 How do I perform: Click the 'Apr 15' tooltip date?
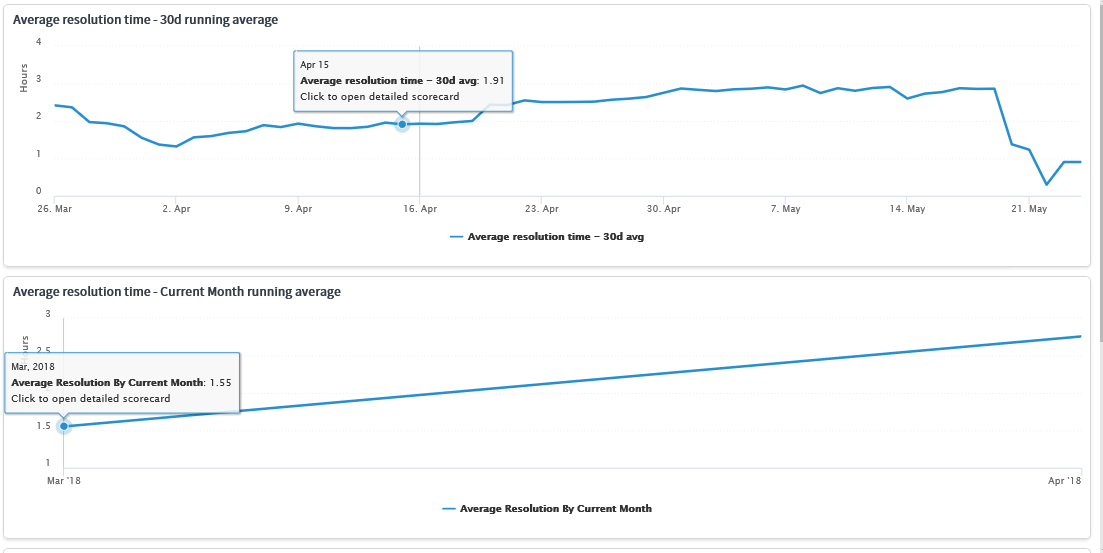click(x=314, y=65)
